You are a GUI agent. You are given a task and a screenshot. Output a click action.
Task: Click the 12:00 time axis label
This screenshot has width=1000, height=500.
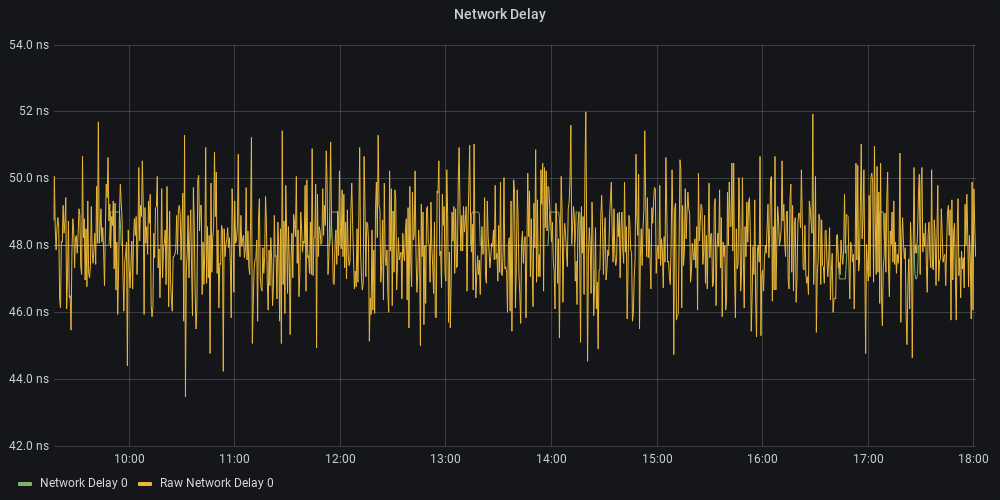(340, 459)
